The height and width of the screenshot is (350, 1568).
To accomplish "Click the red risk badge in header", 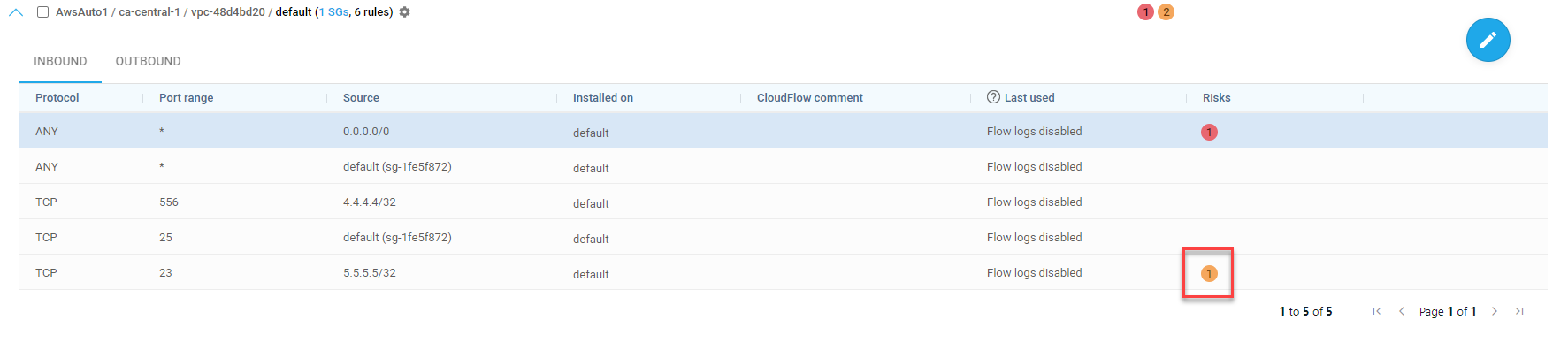I will point(1145,11).
